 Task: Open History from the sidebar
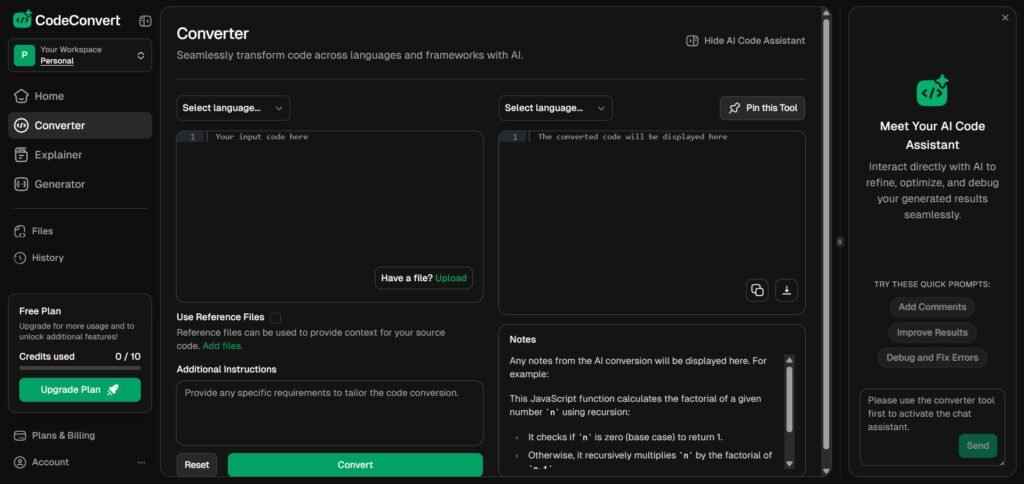click(x=47, y=258)
